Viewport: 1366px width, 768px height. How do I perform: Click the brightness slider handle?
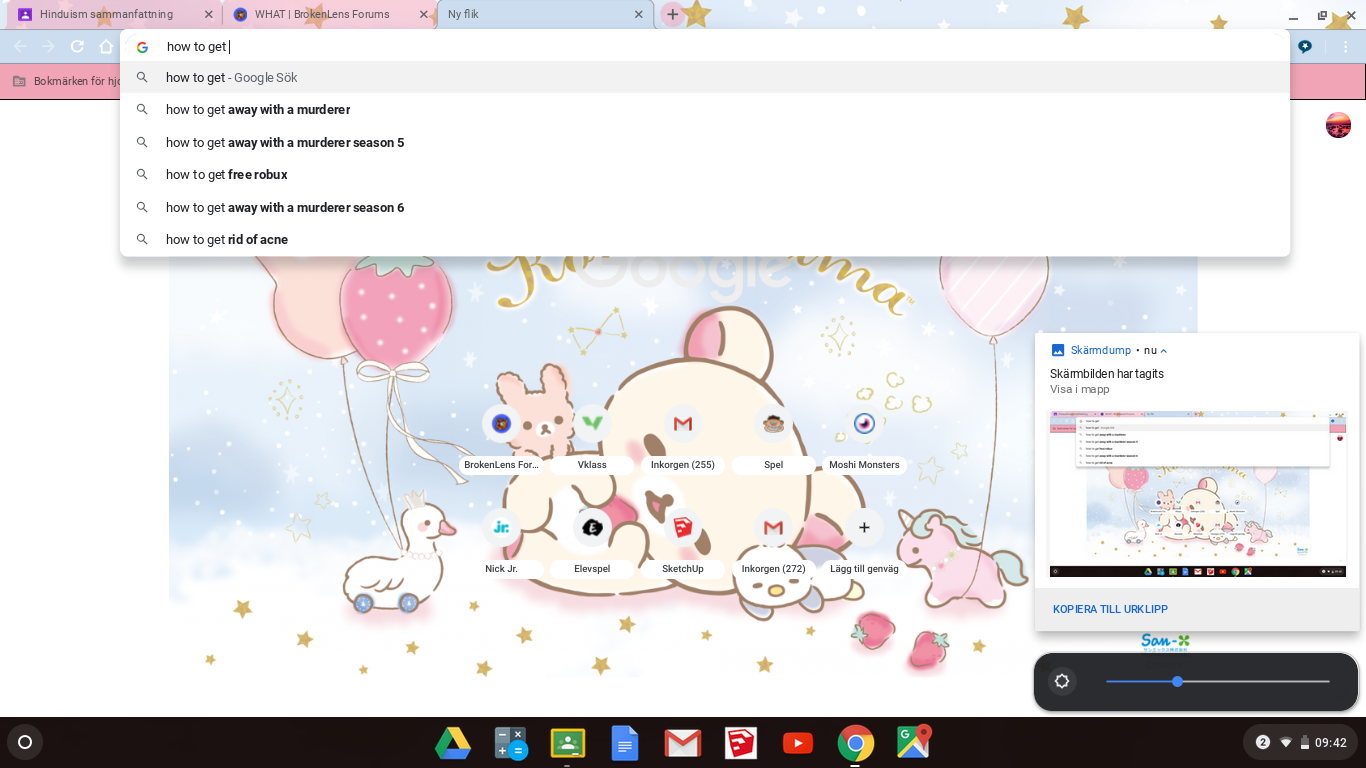click(1177, 681)
